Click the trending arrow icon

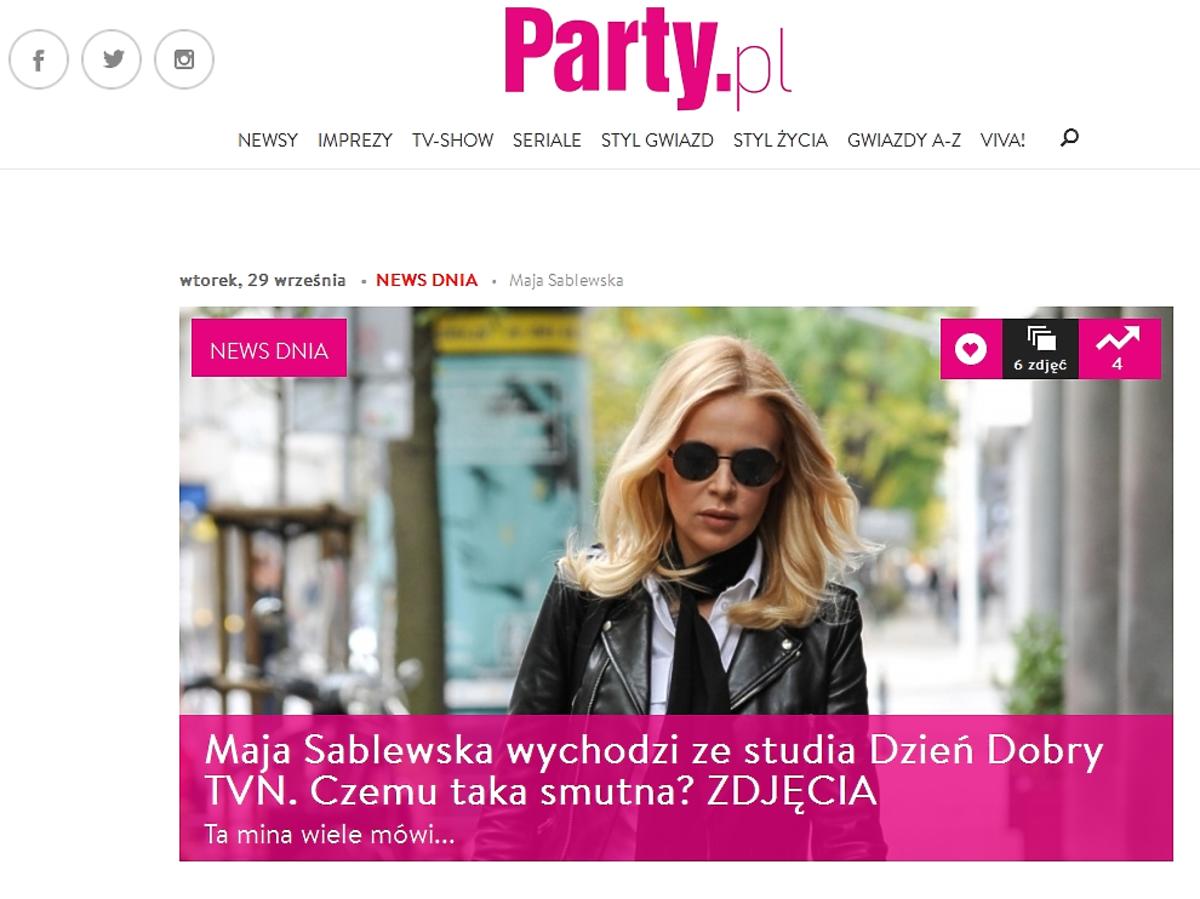[x=1118, y=349]
